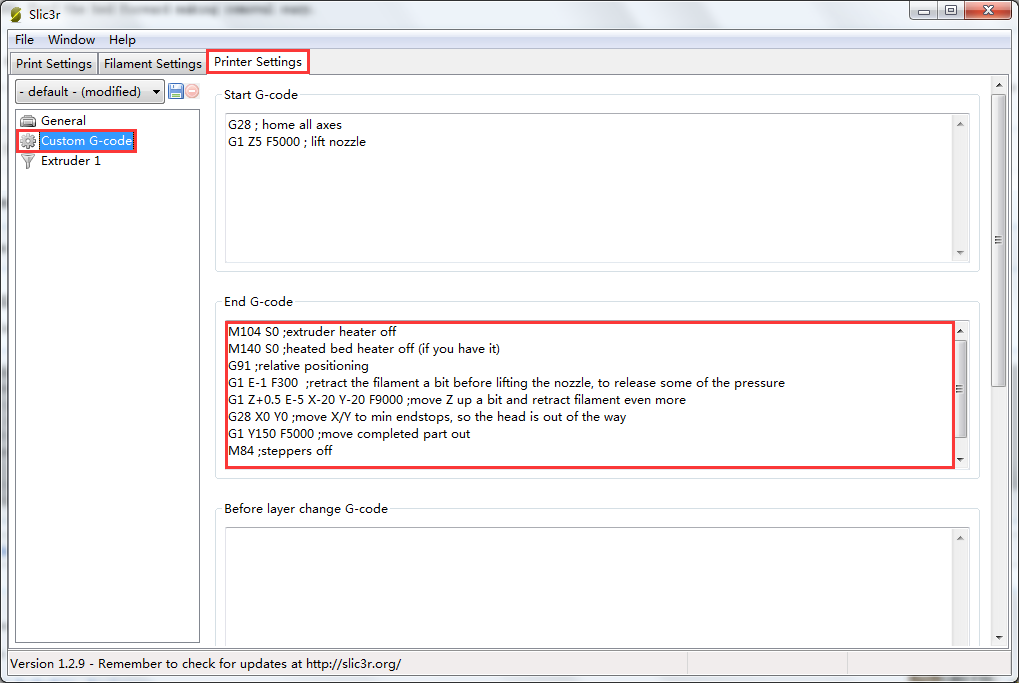Image resolution: width=1019 pixels, height=683 pixels.
Task: Click the save preset floppy disk icon
Action: [175, 91]
